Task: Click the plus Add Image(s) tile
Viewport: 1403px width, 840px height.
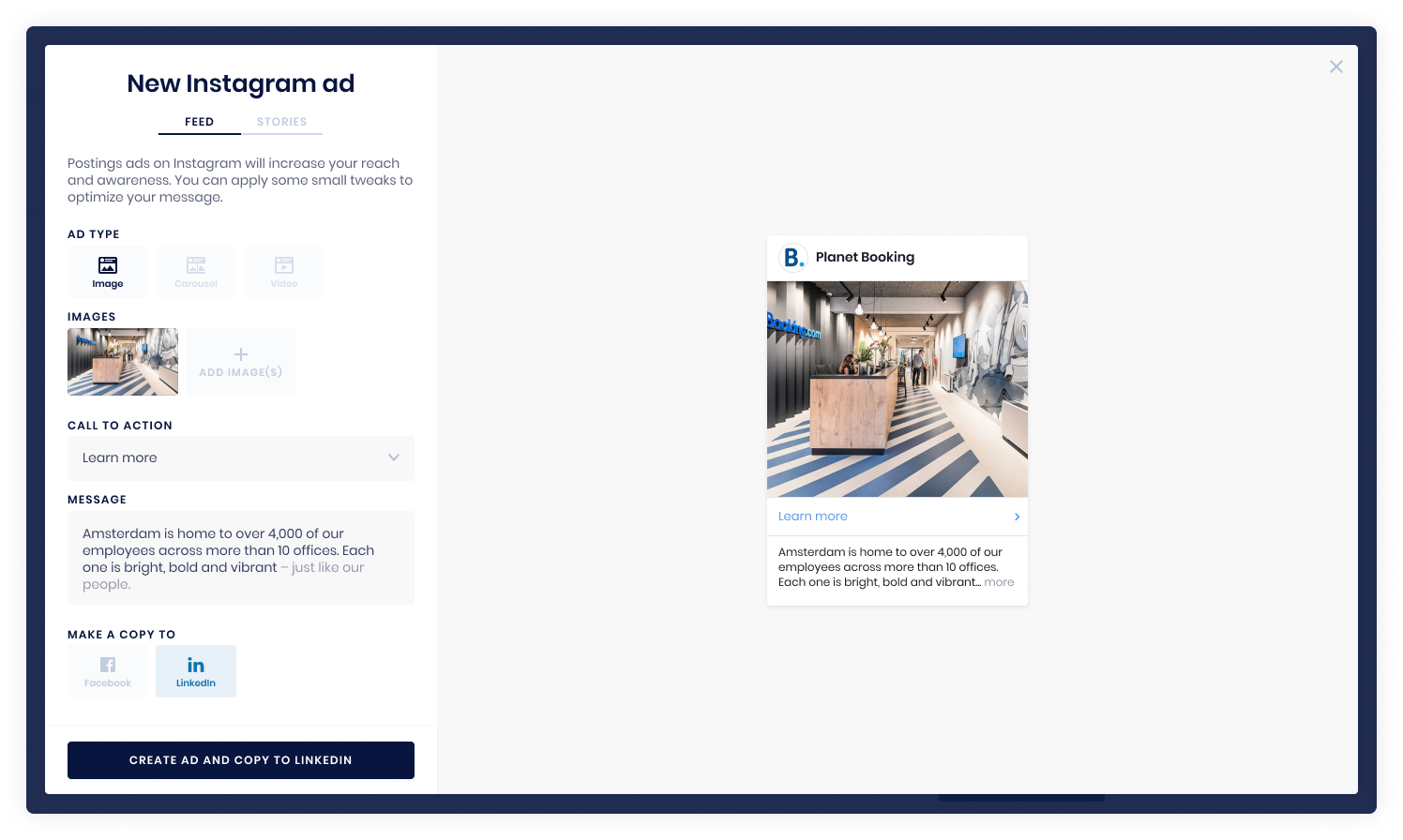Action: [241, 362]
